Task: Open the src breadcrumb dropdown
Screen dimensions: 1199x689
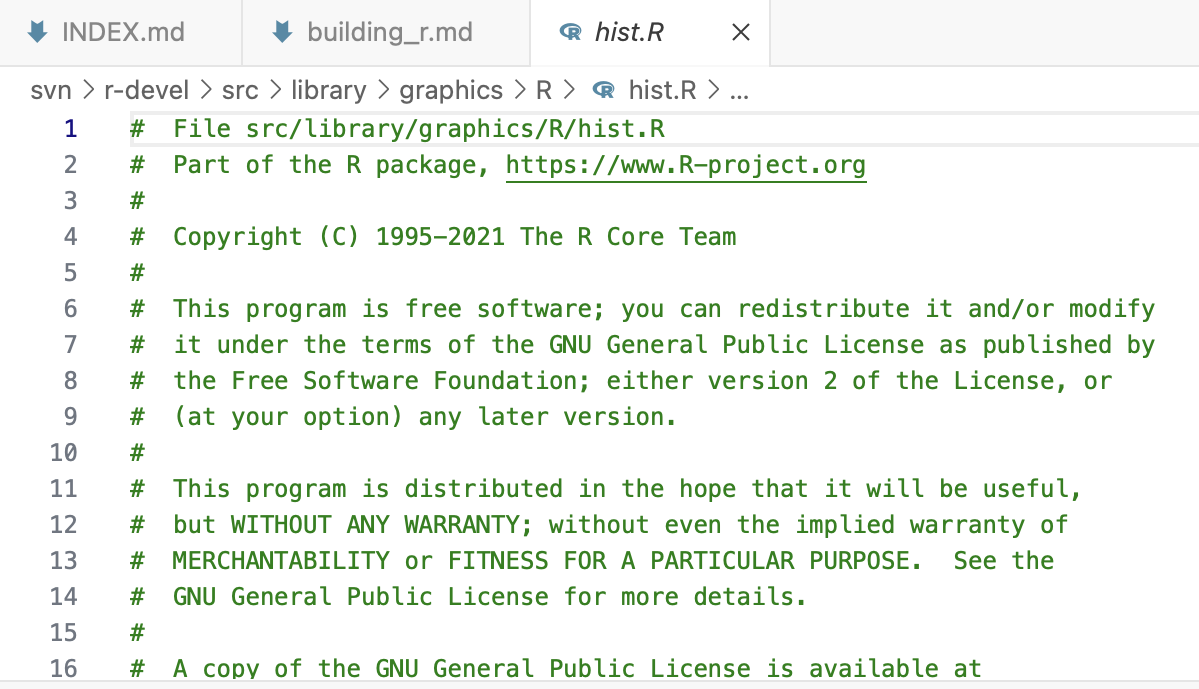Action: click(240, 91)
